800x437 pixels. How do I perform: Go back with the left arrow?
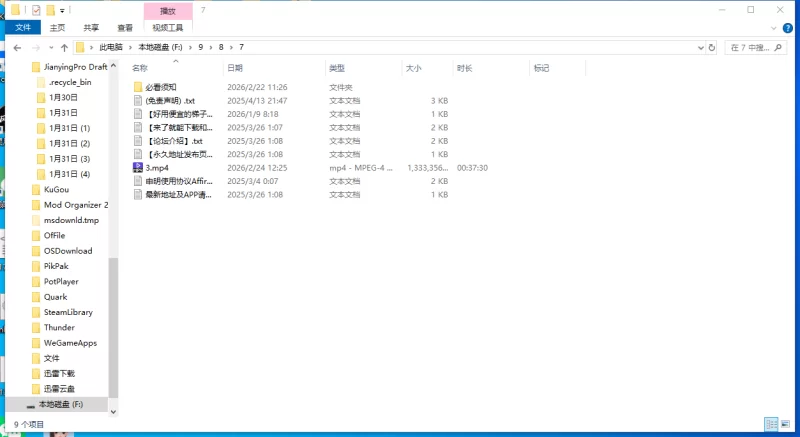tap(17, 47)
